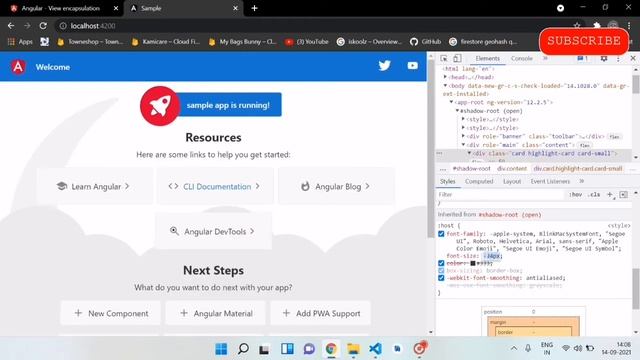
Task: Click the Angular Material button
Action: 216,313
